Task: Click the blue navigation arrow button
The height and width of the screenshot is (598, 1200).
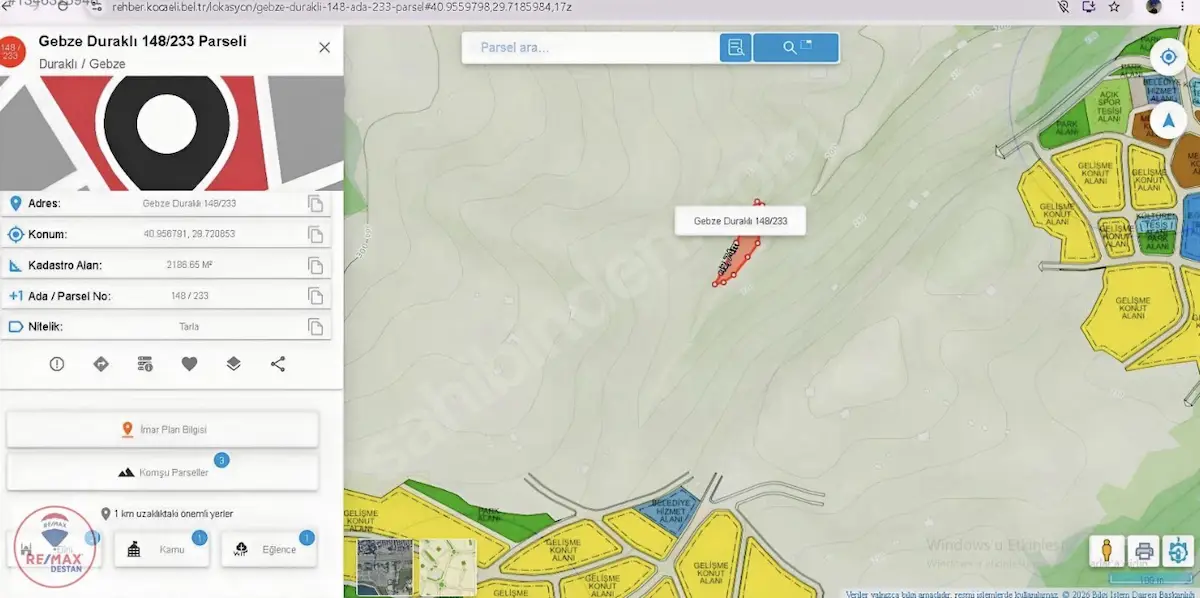Action: click(x=1168, y=121)
